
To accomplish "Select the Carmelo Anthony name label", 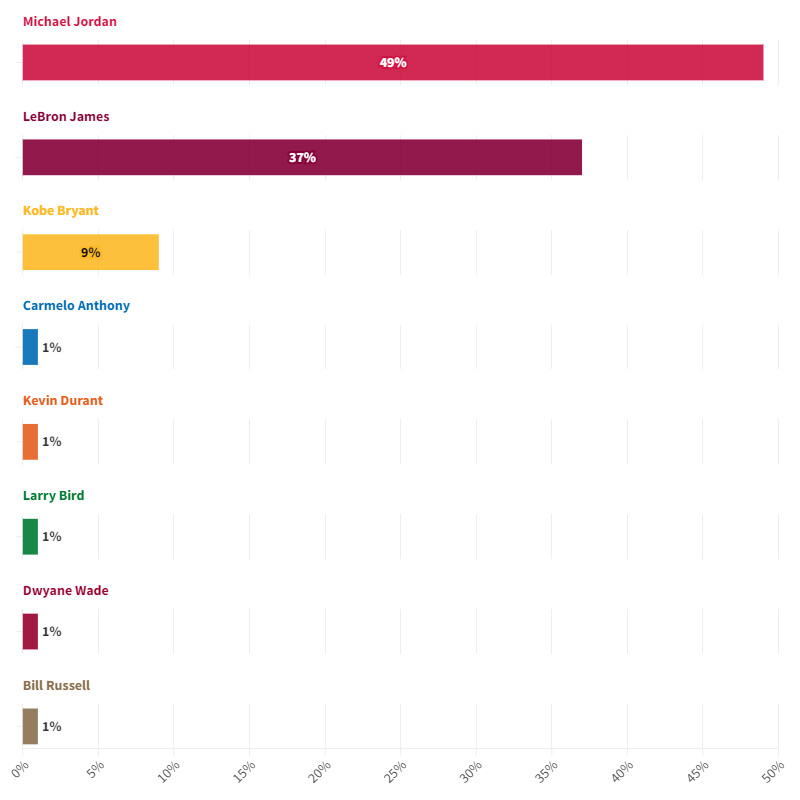I will 76,306.
